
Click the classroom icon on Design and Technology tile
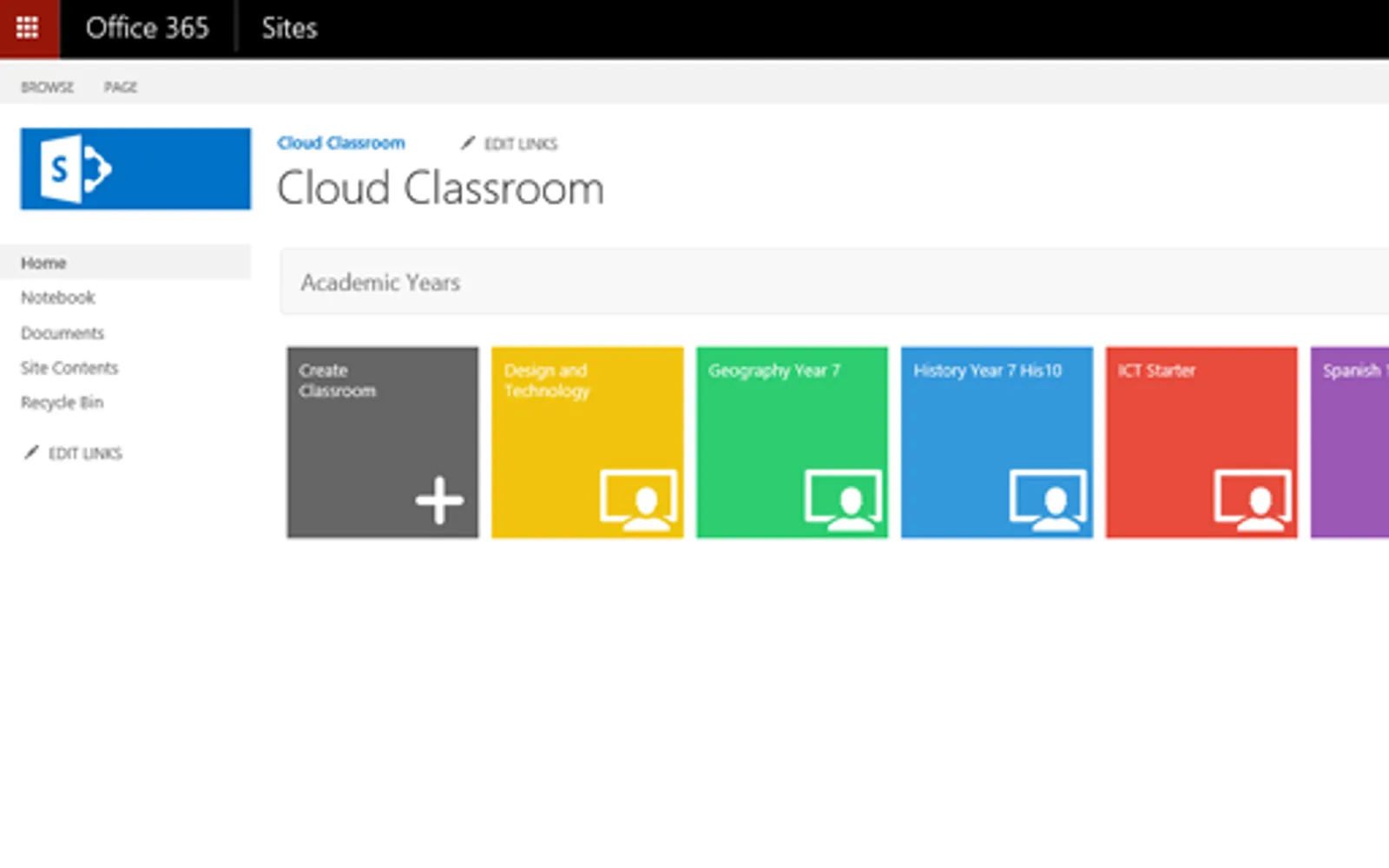638,500
